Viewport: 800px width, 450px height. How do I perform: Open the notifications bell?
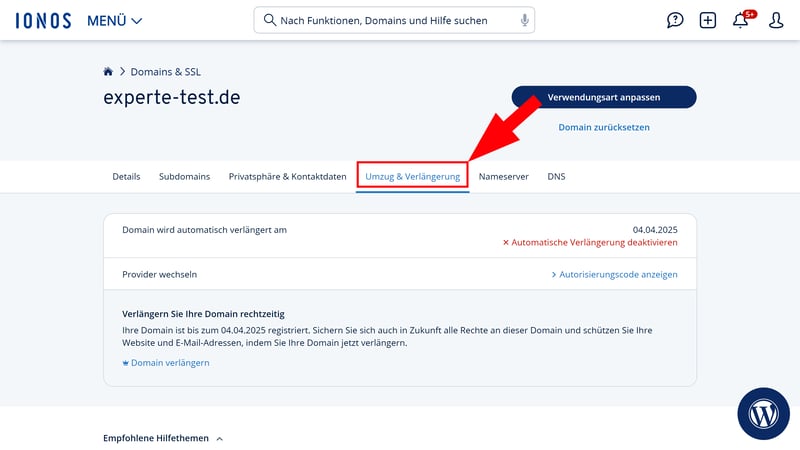pos(741,20)
